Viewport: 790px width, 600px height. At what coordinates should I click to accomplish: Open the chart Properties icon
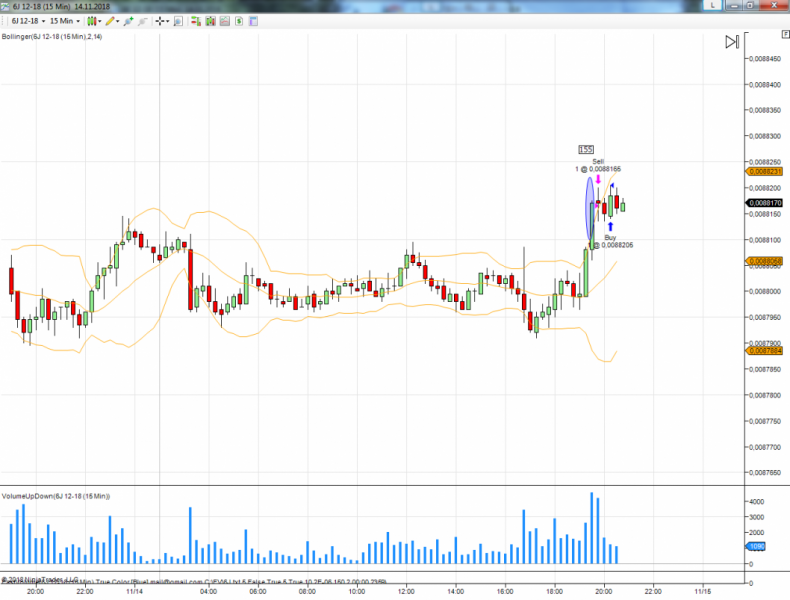253,21
